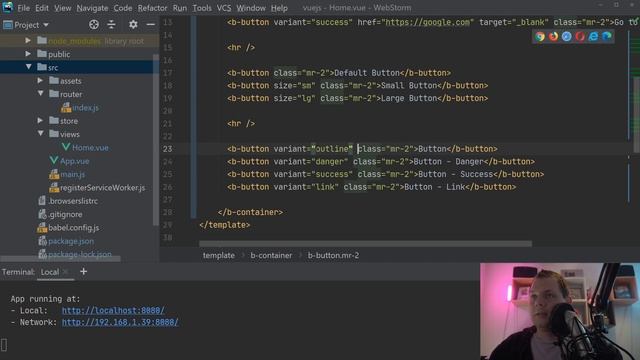
Task: Click the Vue icon beside Home.vue
Action: (x=66, y=147)
